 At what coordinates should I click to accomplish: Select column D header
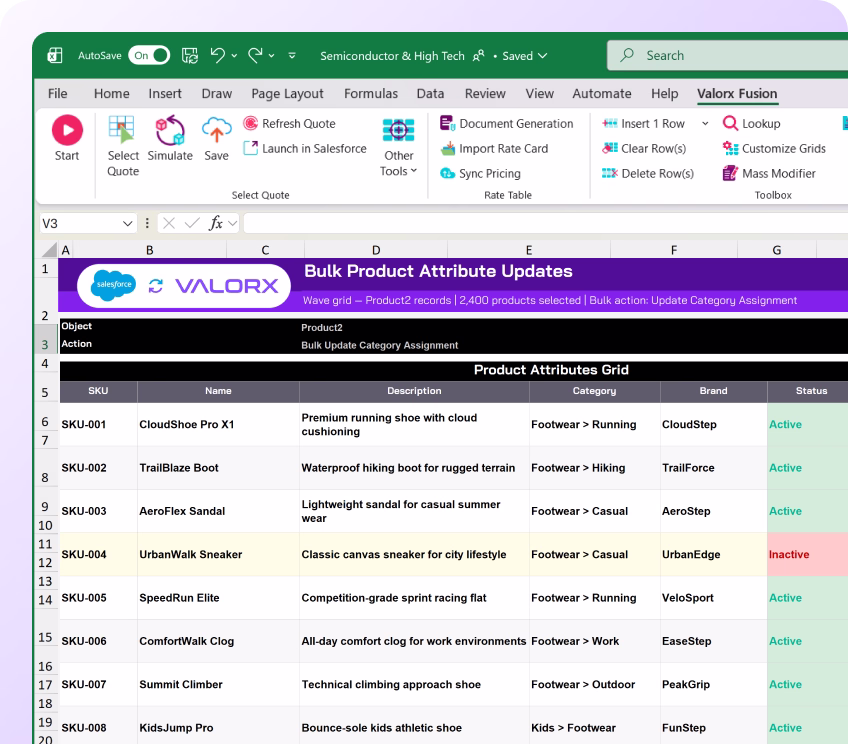(x=376, y=250)
